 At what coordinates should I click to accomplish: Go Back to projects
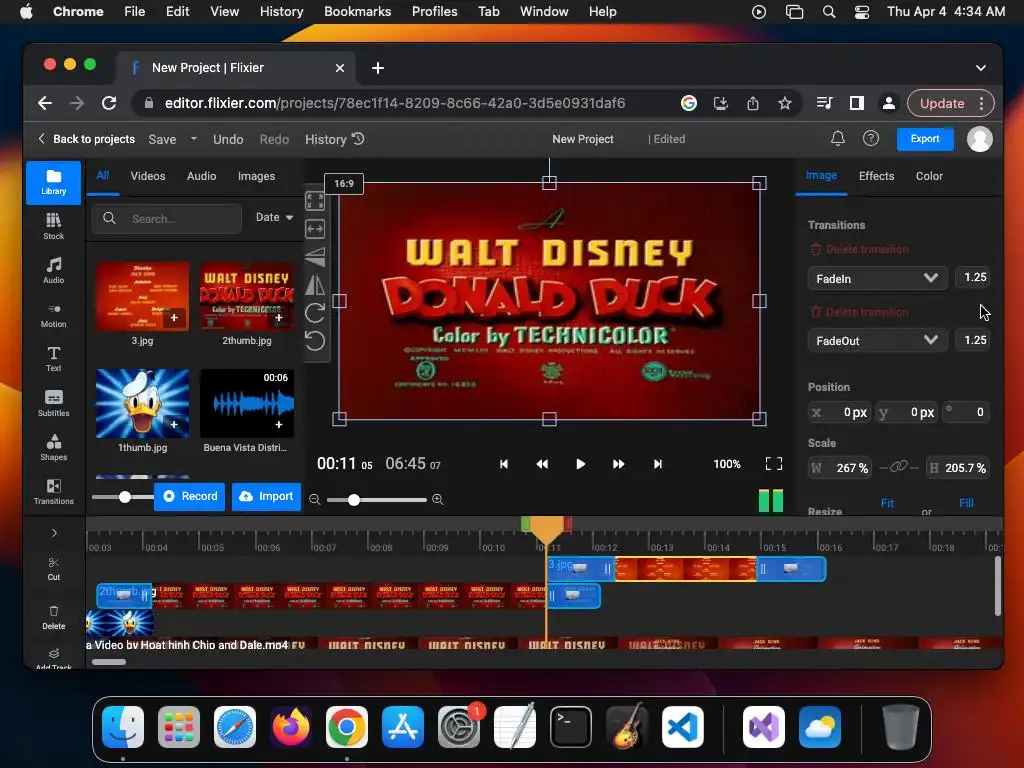tap(86, 138)
